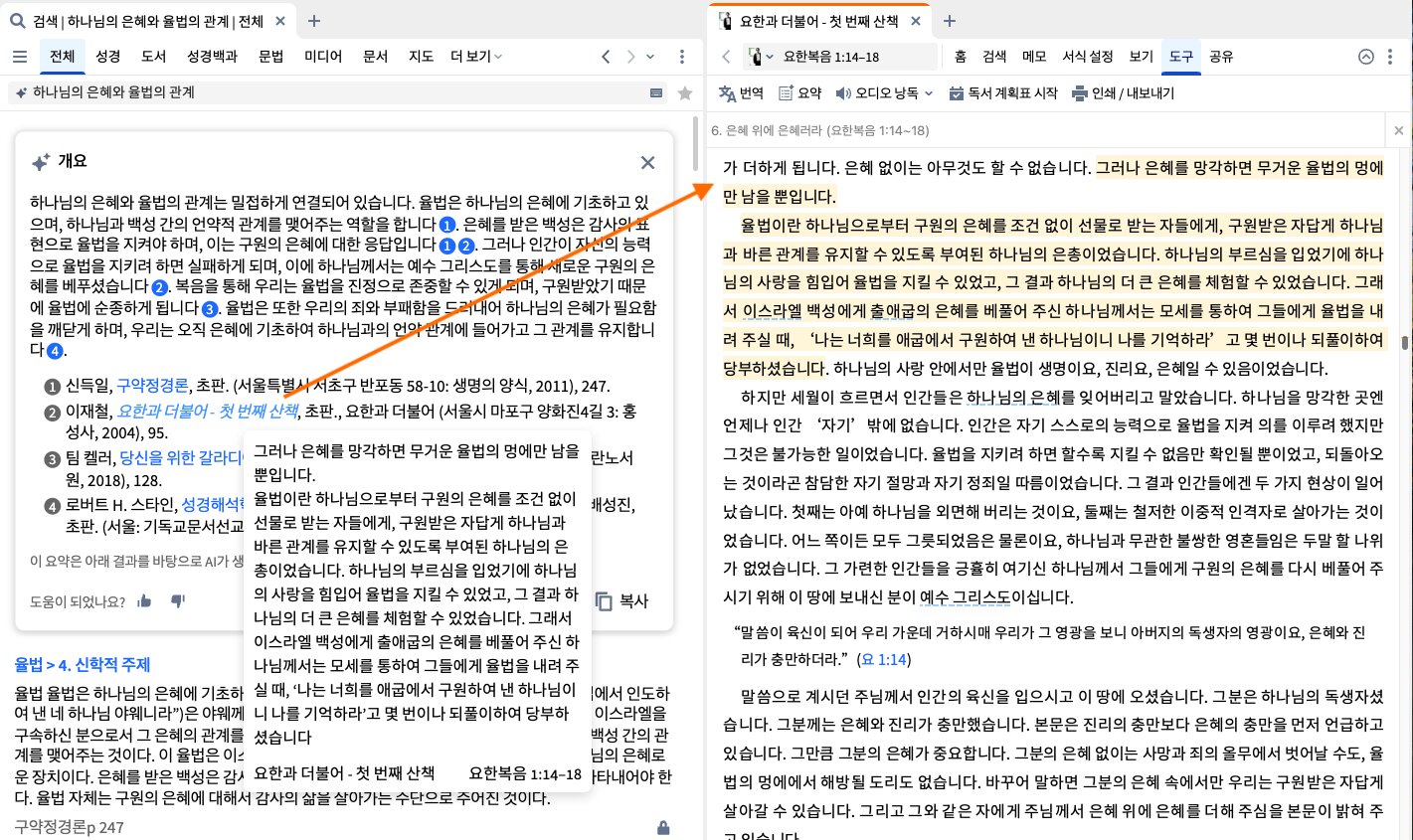Select the 요한과 더불어 - 첫 번째 산책 window tab

pyautogui.click(x=819, y=21)
